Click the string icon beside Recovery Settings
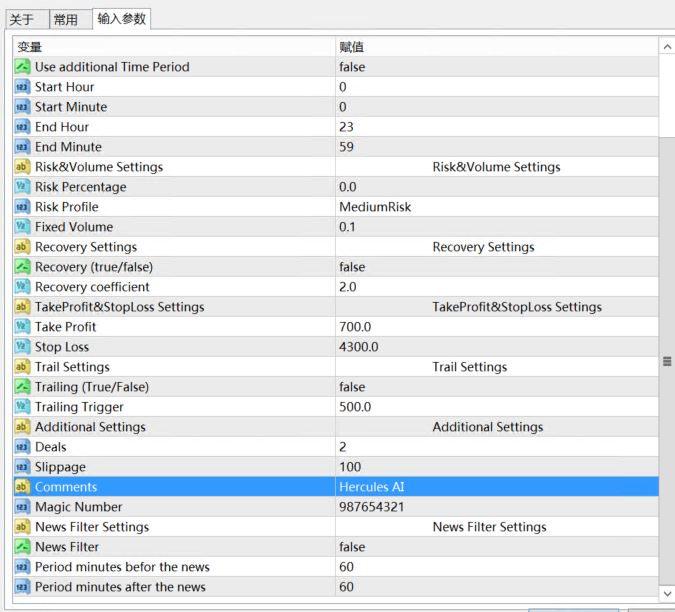Viewport: 675px width, 612px height. (x=22, y=247)
